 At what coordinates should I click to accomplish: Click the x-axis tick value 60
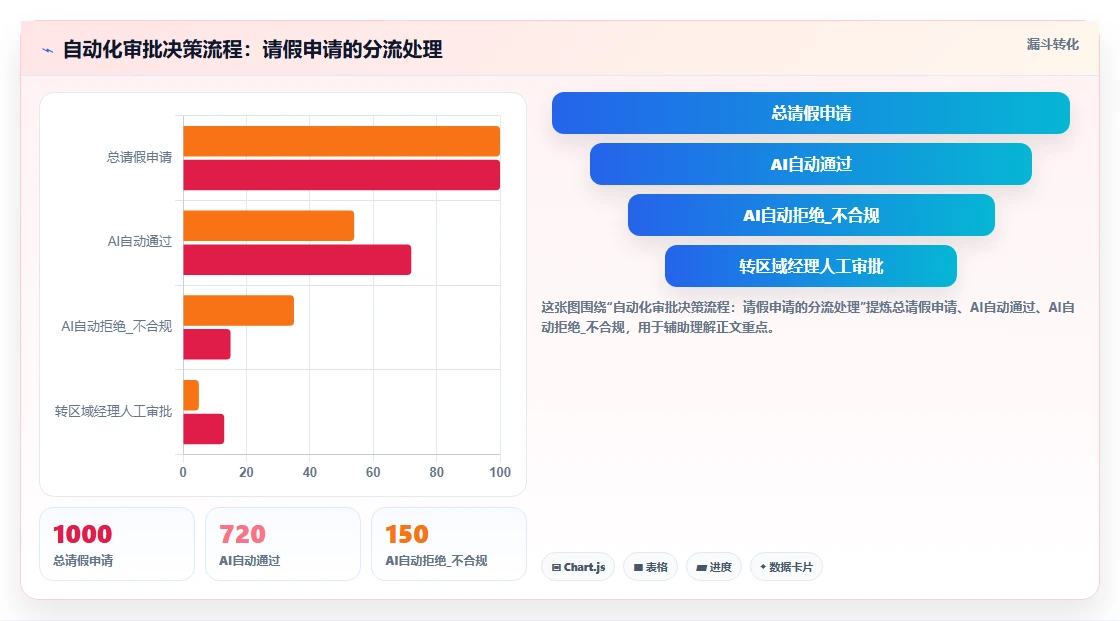[373, 472]
